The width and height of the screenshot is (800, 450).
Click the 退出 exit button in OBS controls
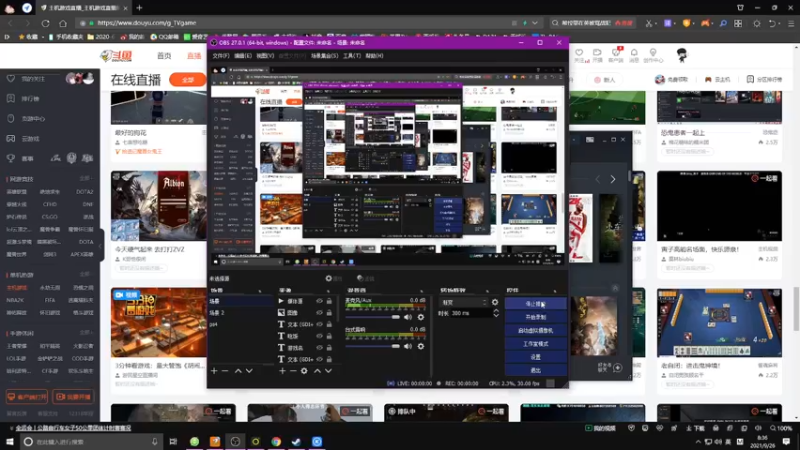[x=535, y=370]
